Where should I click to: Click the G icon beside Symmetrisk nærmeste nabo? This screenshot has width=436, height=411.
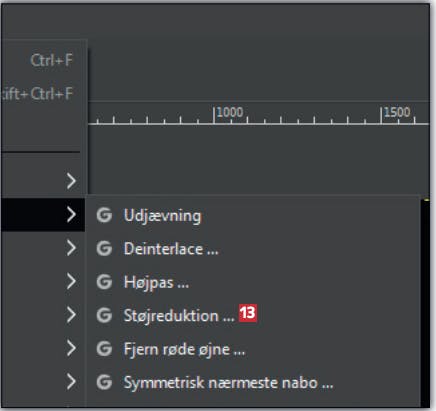104,382
